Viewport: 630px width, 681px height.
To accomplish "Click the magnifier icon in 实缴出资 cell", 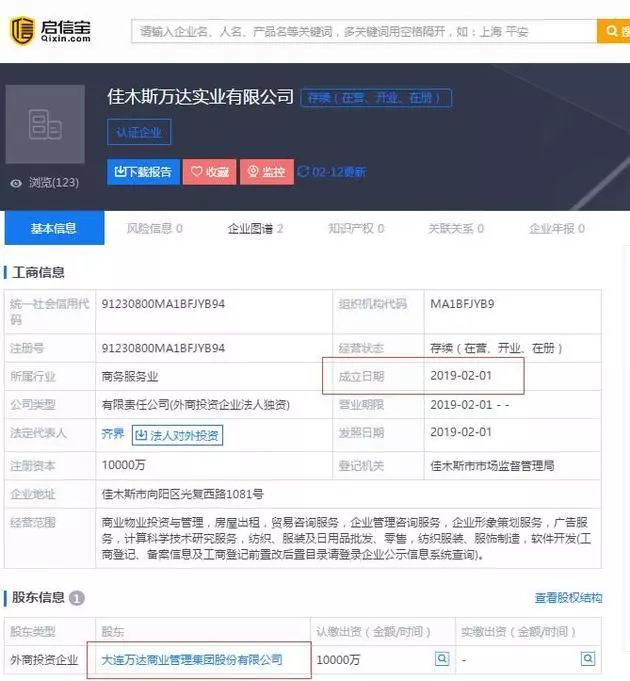I will click(588, 658).
